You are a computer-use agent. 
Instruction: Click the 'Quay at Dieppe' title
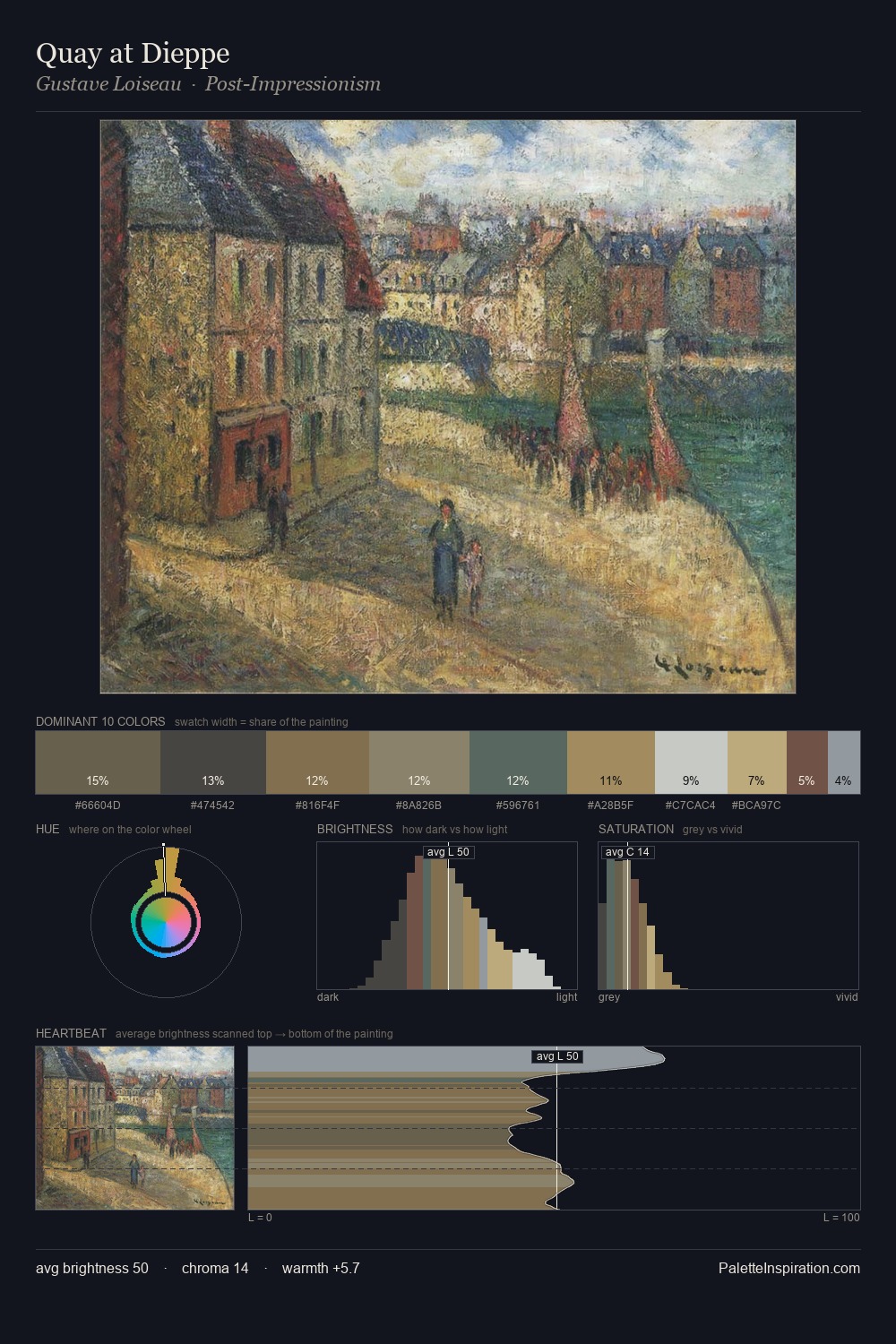click(x=133, y=54)
